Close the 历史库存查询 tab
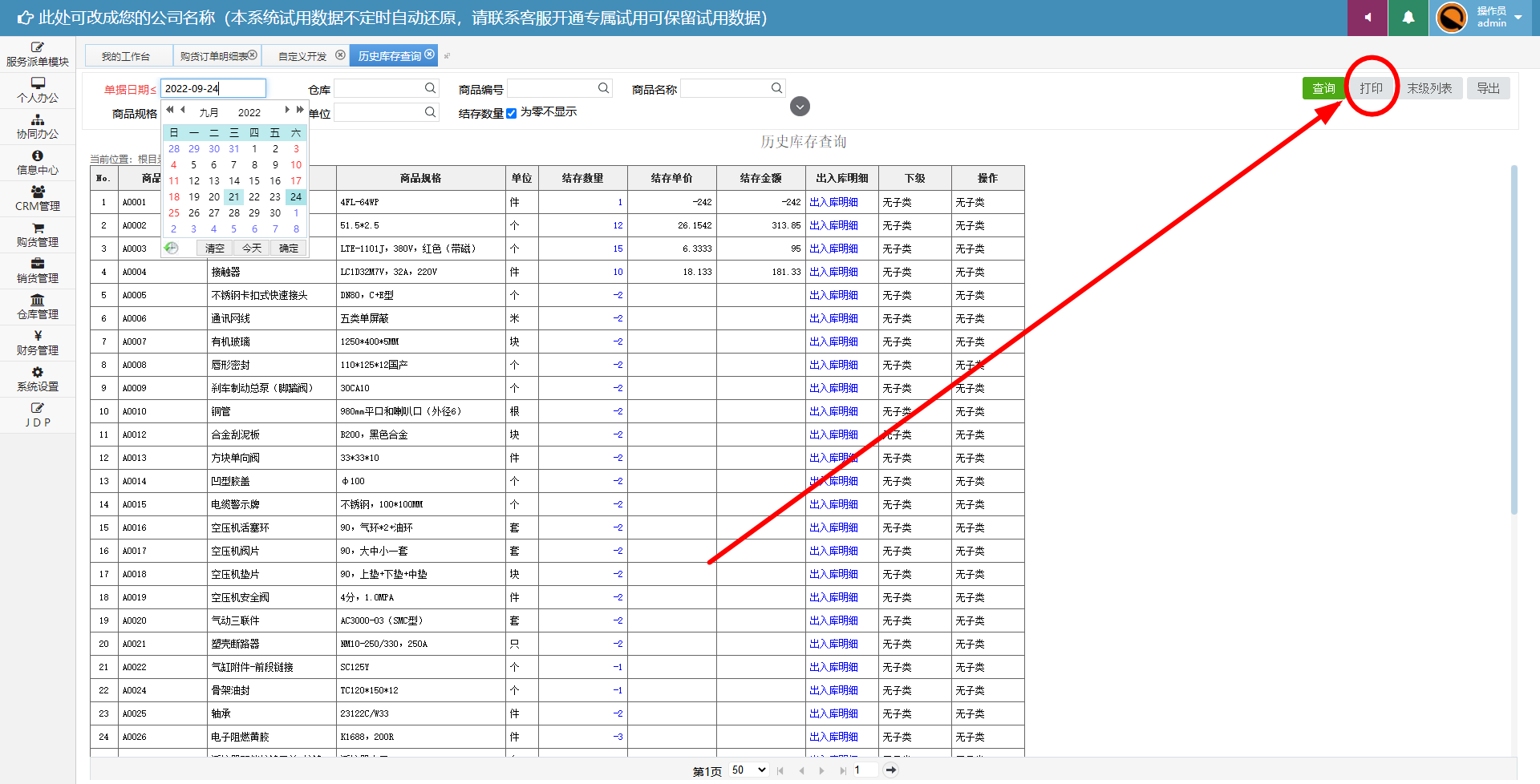Image resolution: width=1540 pixels, height=784 pixels. click(430, 55)
